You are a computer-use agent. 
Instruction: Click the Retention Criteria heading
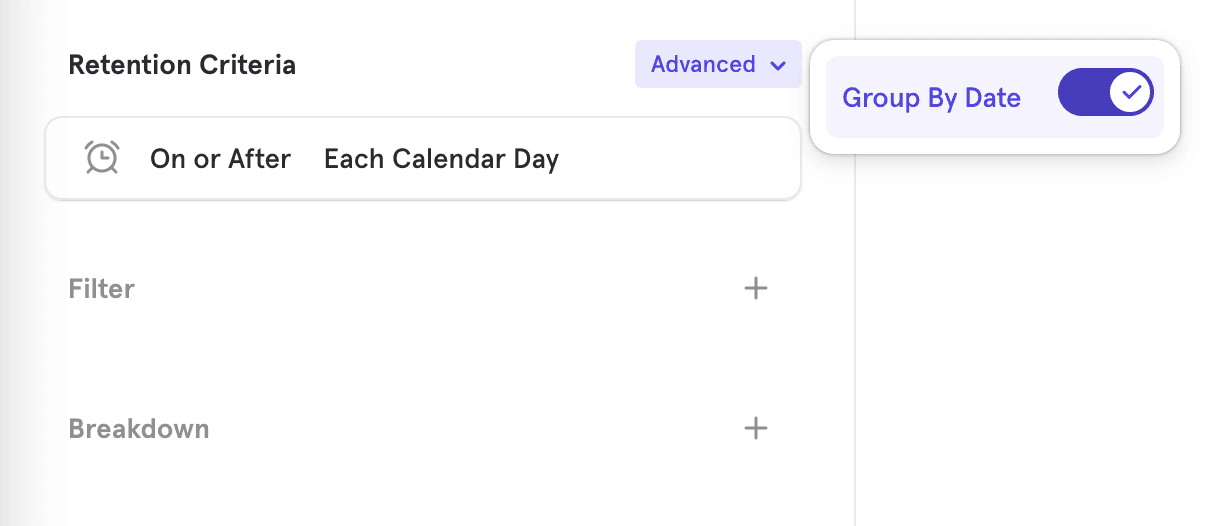pyautogui.click(x=182, y=65)
